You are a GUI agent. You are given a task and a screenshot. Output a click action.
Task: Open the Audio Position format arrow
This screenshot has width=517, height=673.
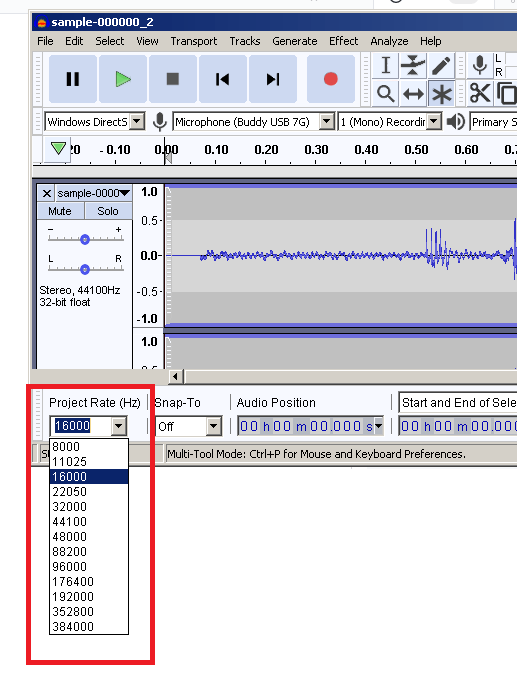[378, 426]
